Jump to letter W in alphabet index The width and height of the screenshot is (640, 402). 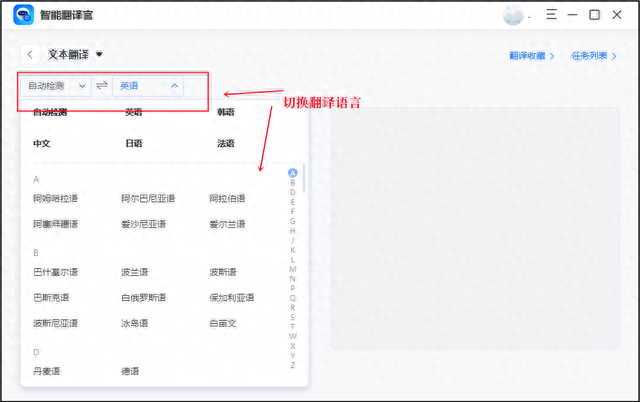click(293, 336)
